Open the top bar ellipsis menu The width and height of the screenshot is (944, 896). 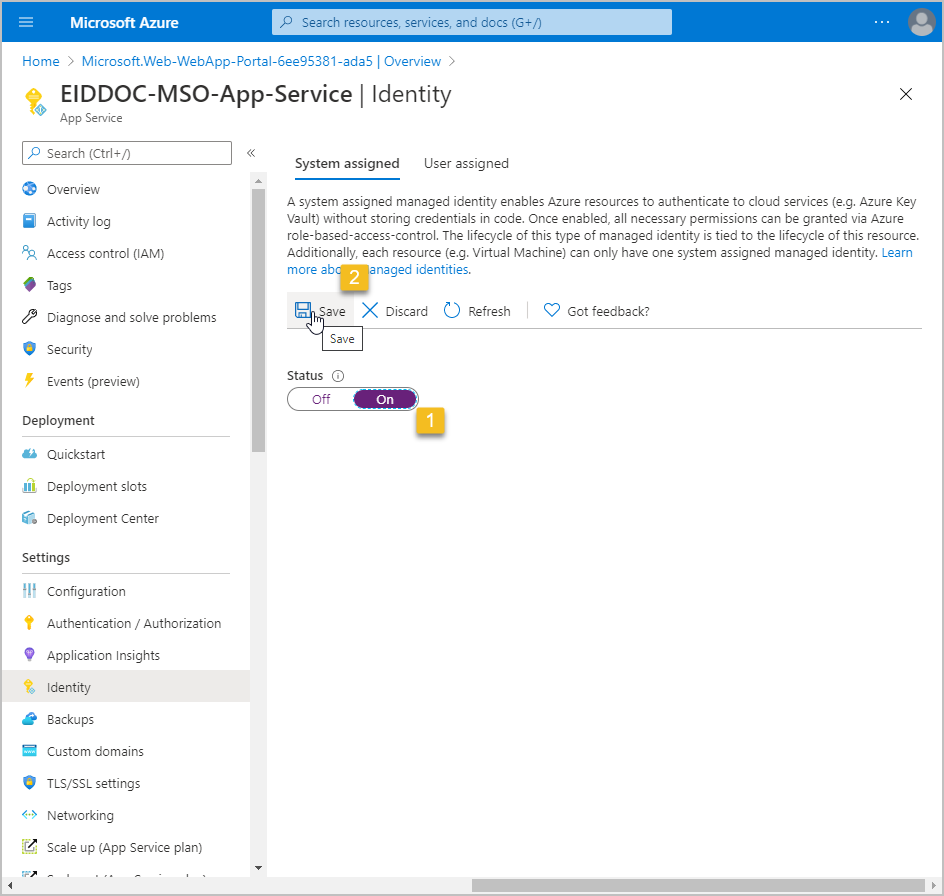pos(881,22)
